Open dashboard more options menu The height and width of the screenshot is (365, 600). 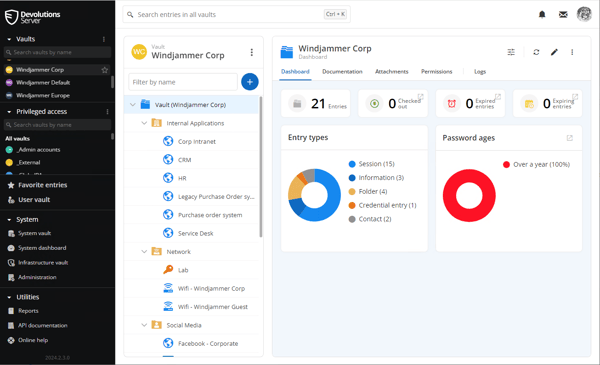click(x=572, y=52)
